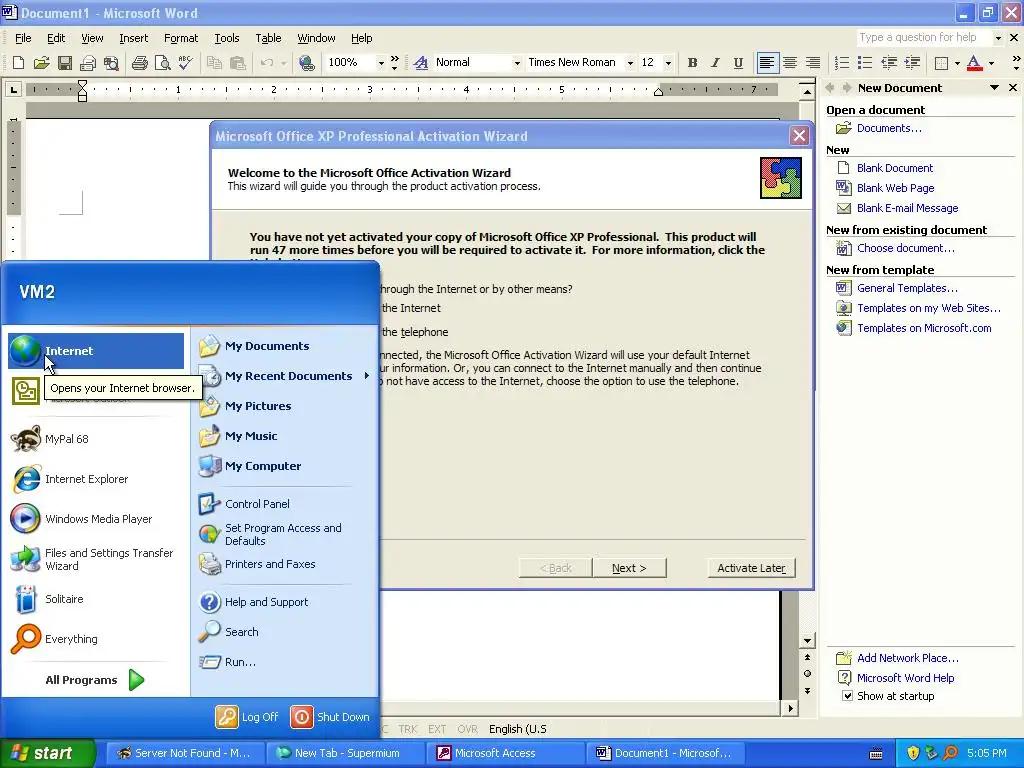Toggle Align Left
The image size is (1024, 768).
coord(767,63)
